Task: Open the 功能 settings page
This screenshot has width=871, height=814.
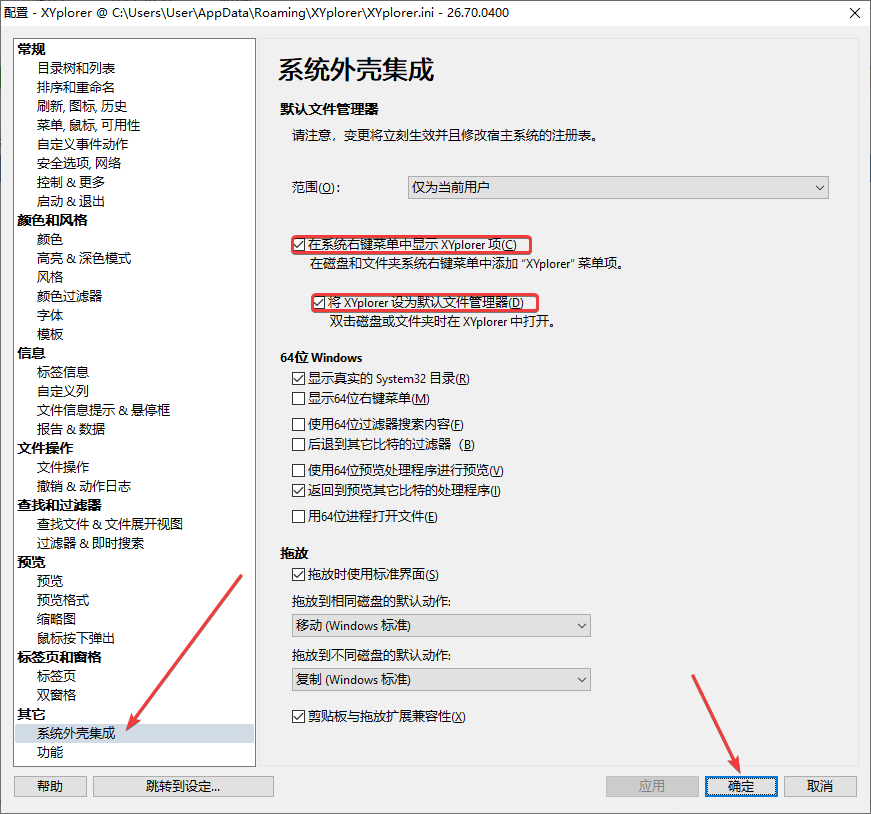Action: pyautogui.click(x=50, y=752)
